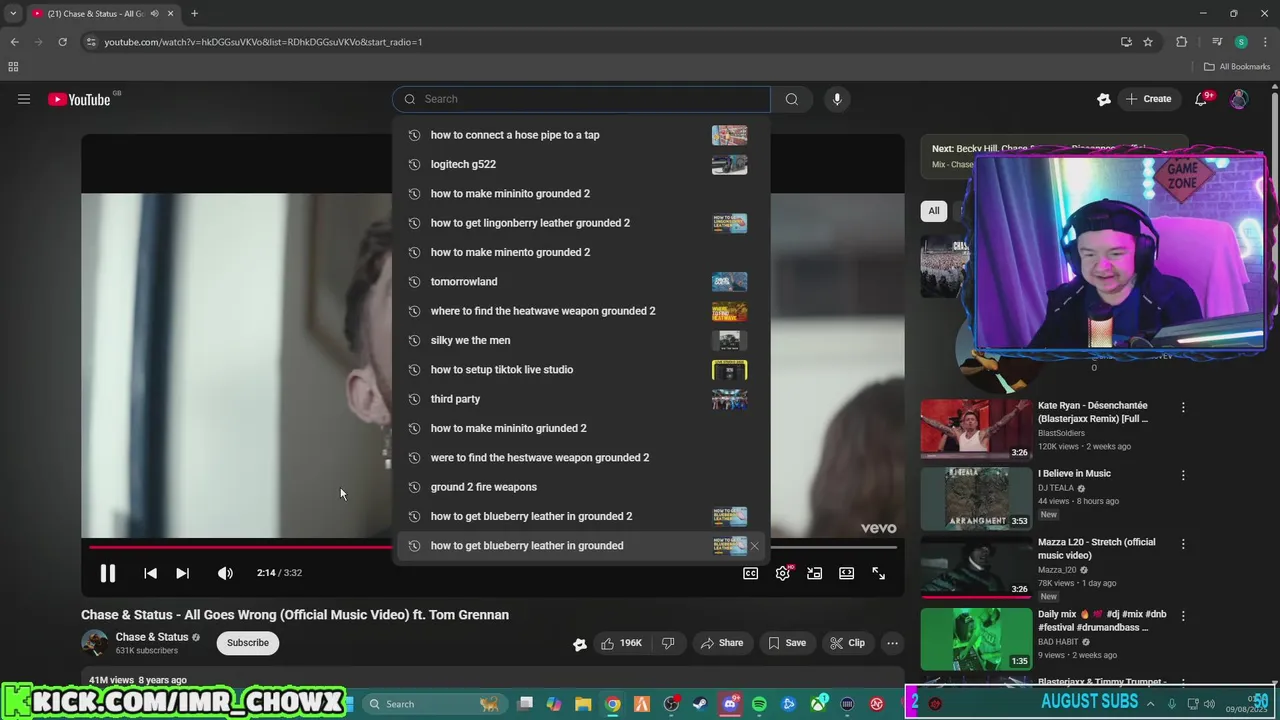The width and height of the screenshot is (1280, 720).
Task: Open Mazza L20 Stretch video thumbnail
Action: [x=976, y=567]
